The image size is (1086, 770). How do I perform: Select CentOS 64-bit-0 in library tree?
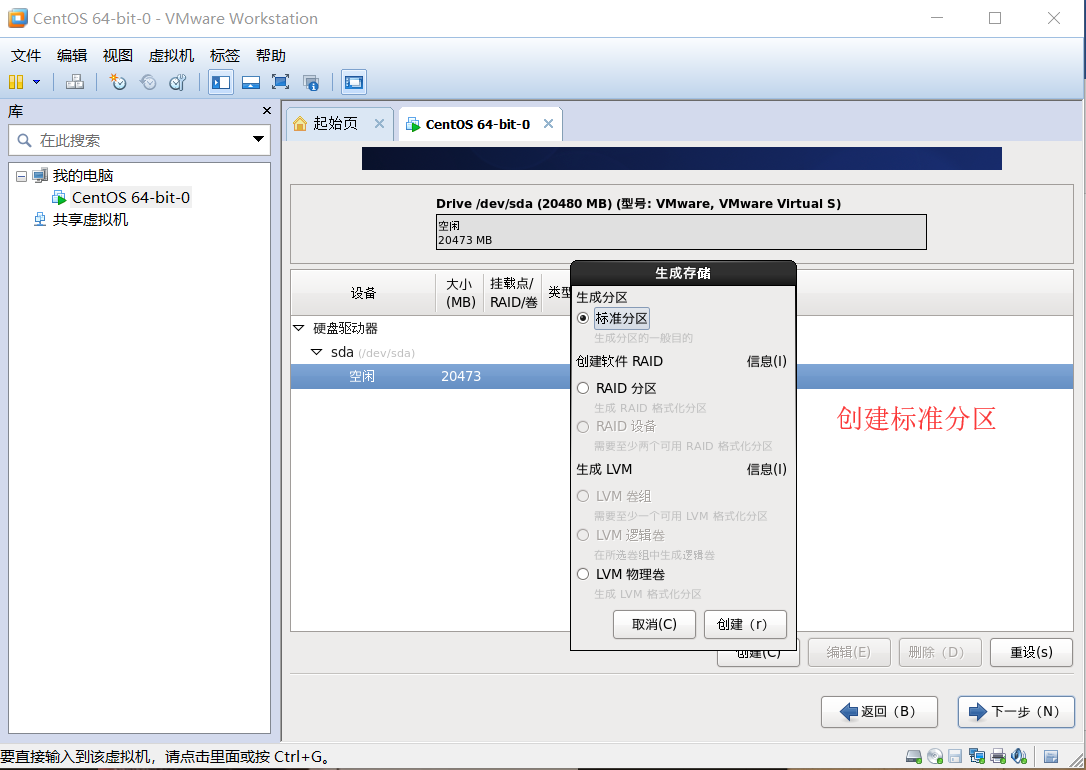(130, 197)
